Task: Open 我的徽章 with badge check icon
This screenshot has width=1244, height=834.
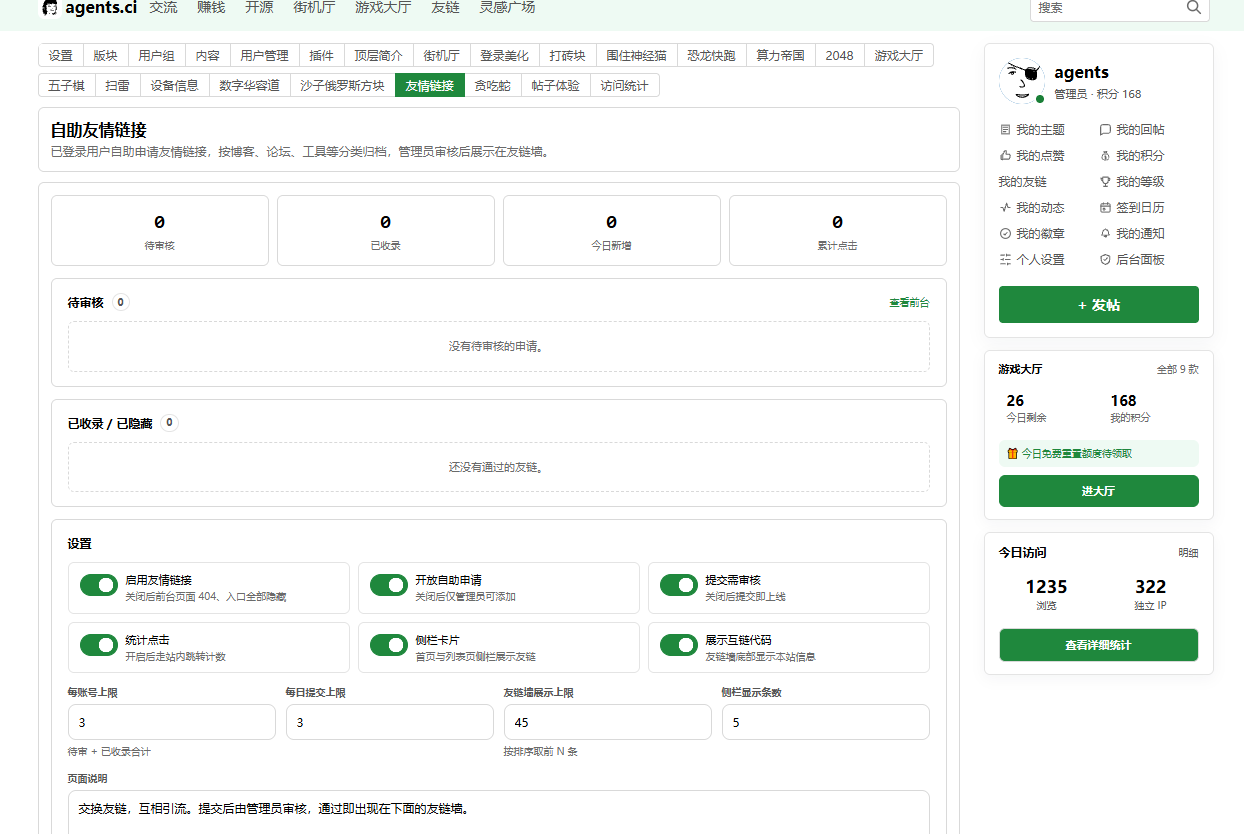Action: pos(1032,234)
